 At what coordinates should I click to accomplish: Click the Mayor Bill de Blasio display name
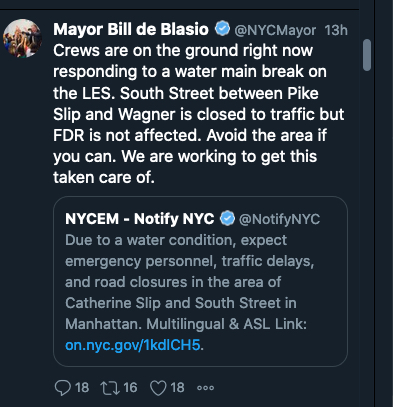131,30
